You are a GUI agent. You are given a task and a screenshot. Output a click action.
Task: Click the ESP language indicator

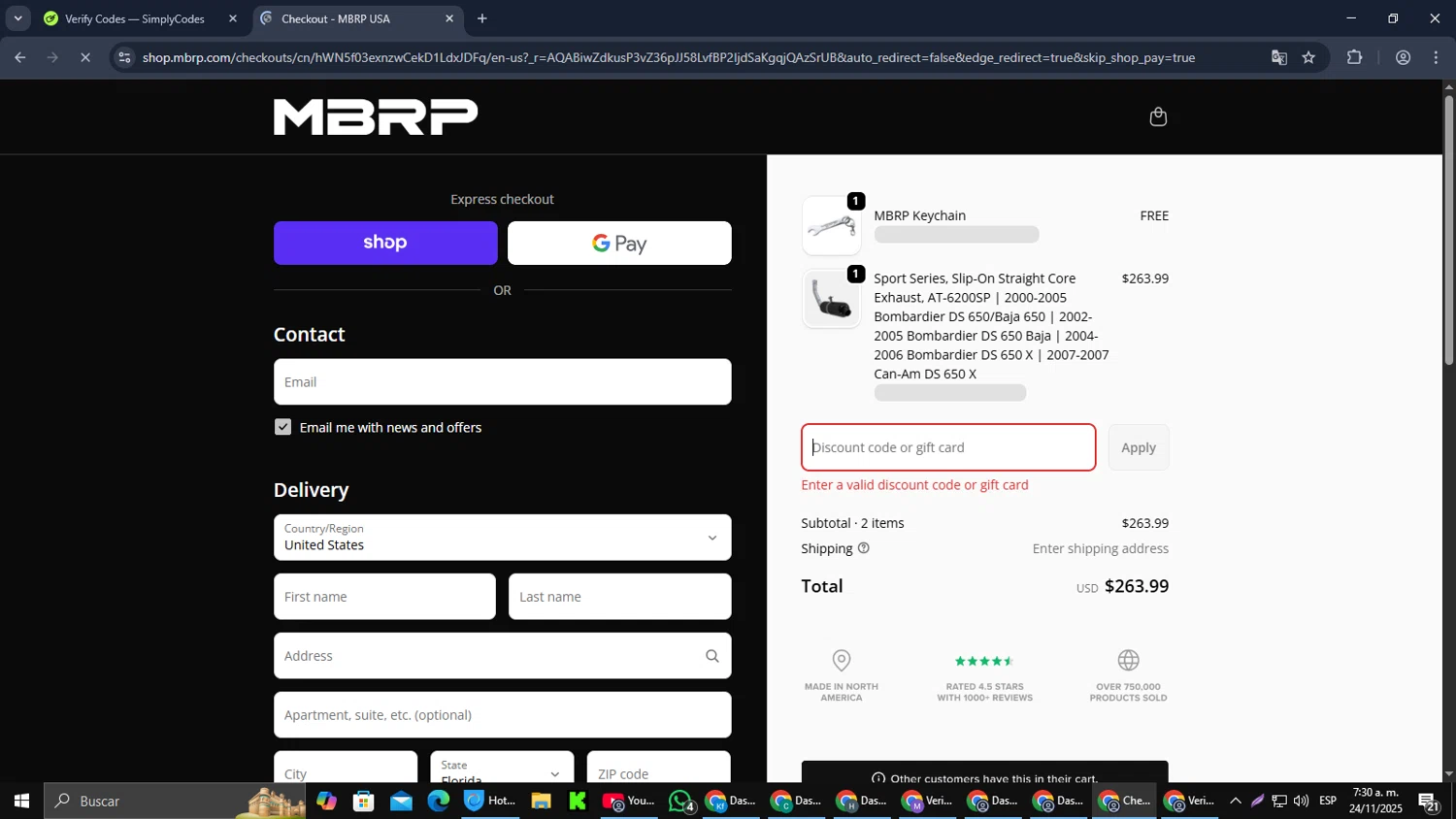tap(1328, 801)
